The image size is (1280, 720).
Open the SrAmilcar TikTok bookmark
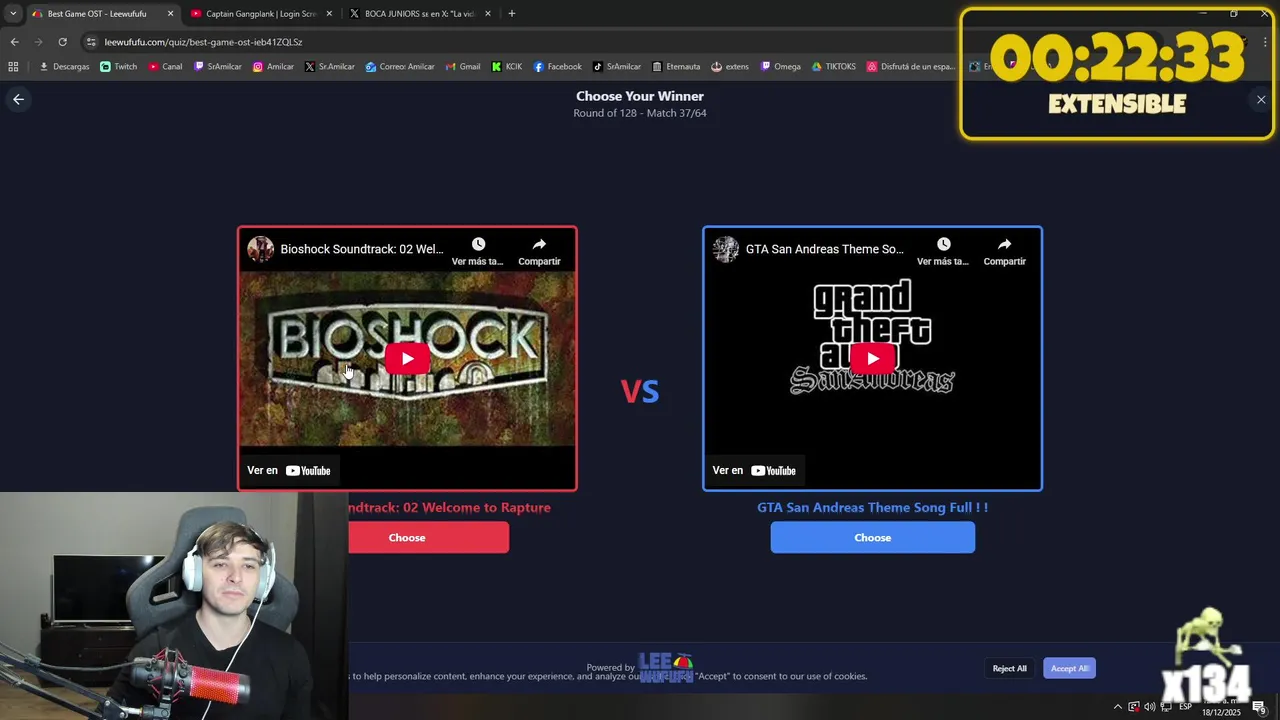click(617, 67)
